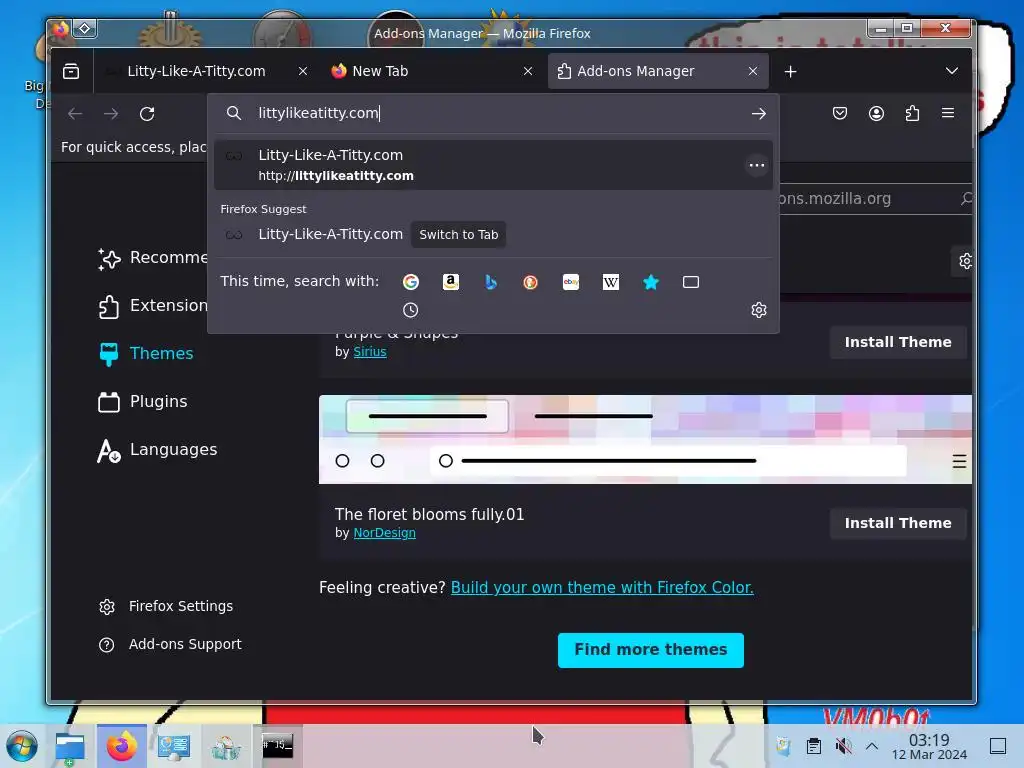The height and width of the screenshot is (768, 1024).
Task: Click the Go arrow in the address bar
Action: (758, 114)
